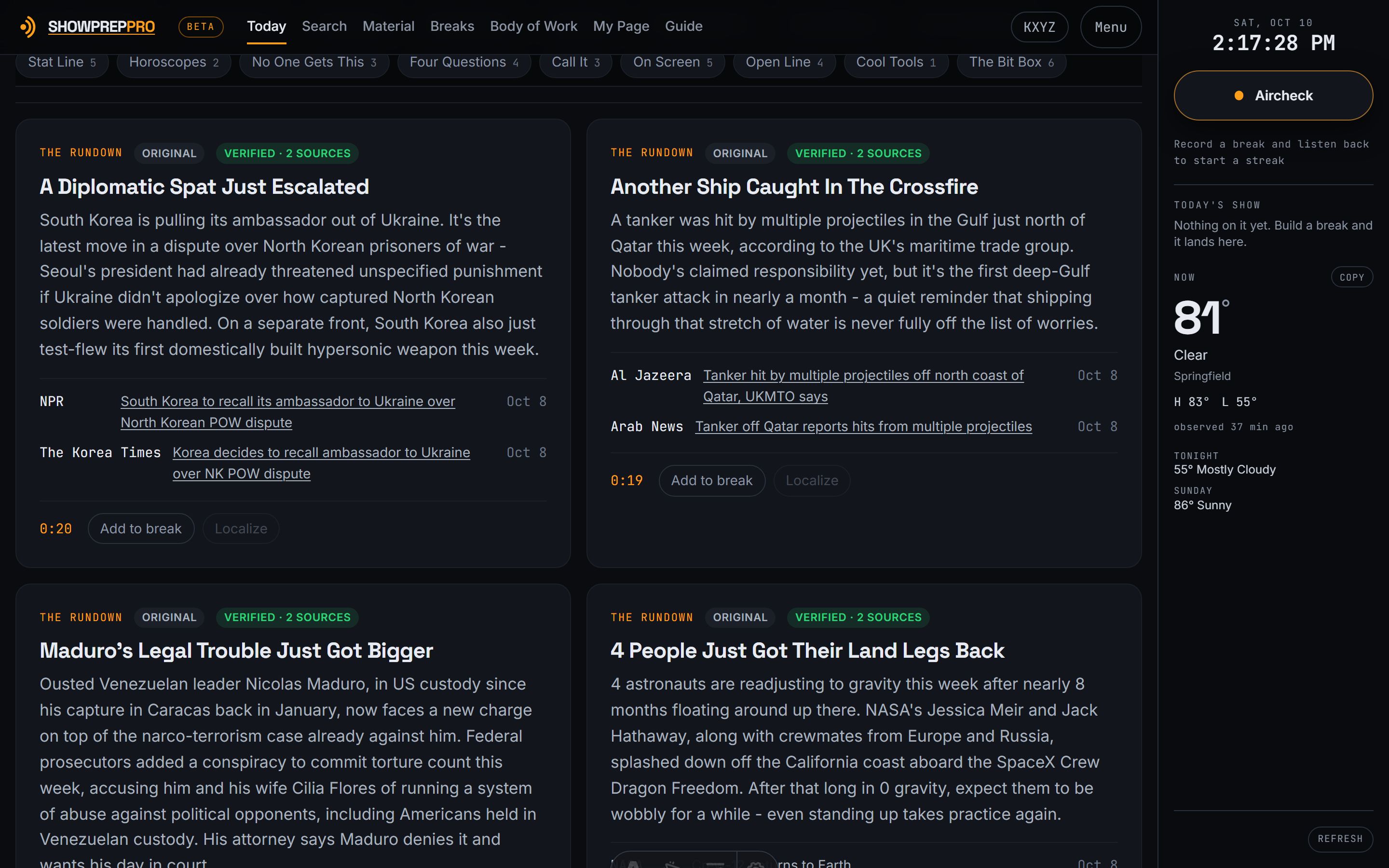Click the '0:19' duration on Ship Crossfire card
The height and width of the screenshot is (868, 1389).
pos(627,480)
